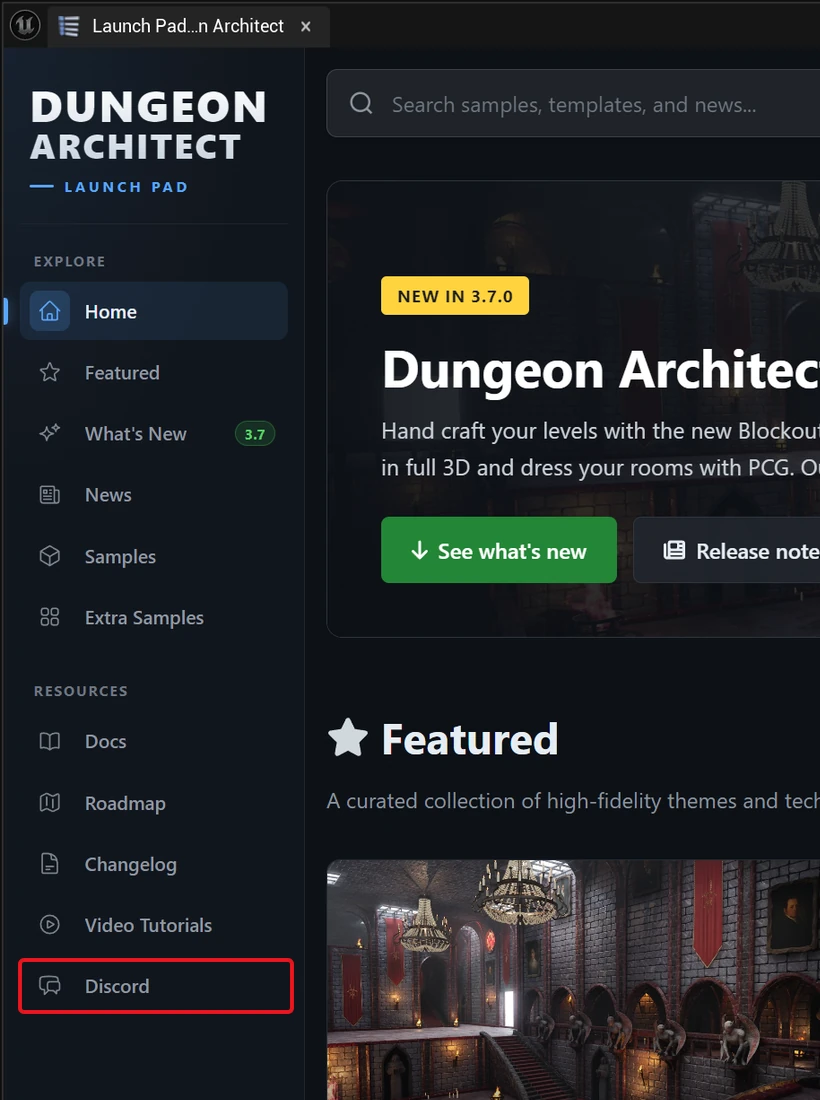Click the Unreal Engine logo icon
Image resolution: width=820 pixels, height=1100 pixels.
25,26
